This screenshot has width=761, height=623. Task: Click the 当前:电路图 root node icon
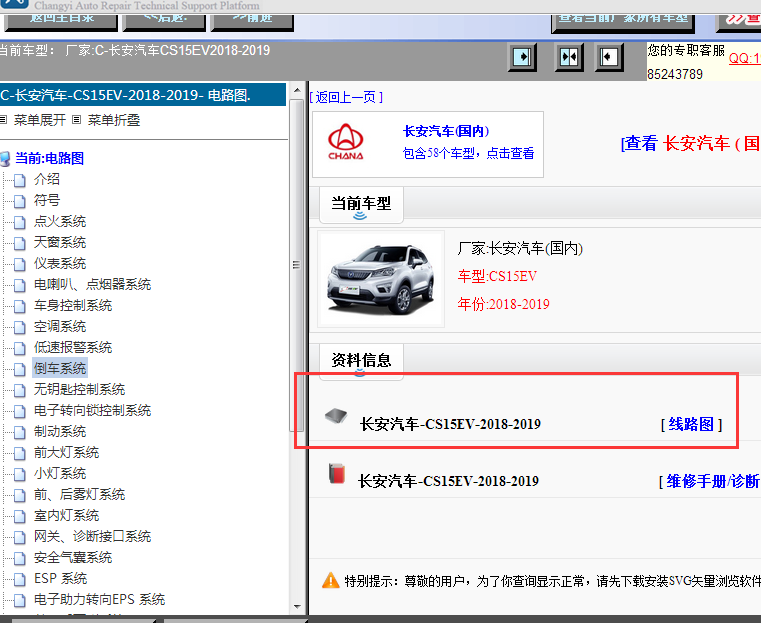tap(5, 159)
